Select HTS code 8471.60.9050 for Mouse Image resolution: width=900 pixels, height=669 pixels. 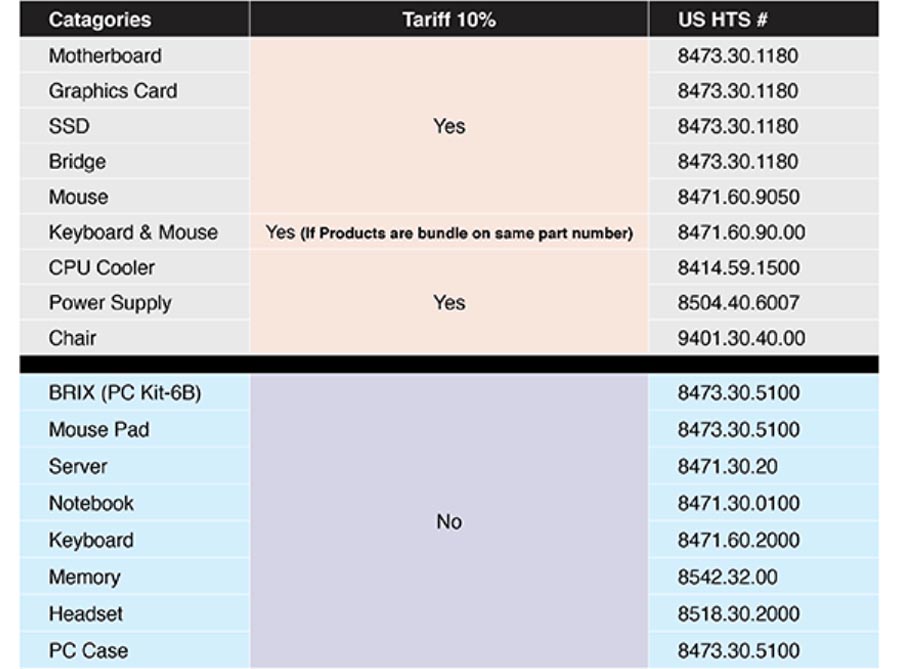(738, 197)
